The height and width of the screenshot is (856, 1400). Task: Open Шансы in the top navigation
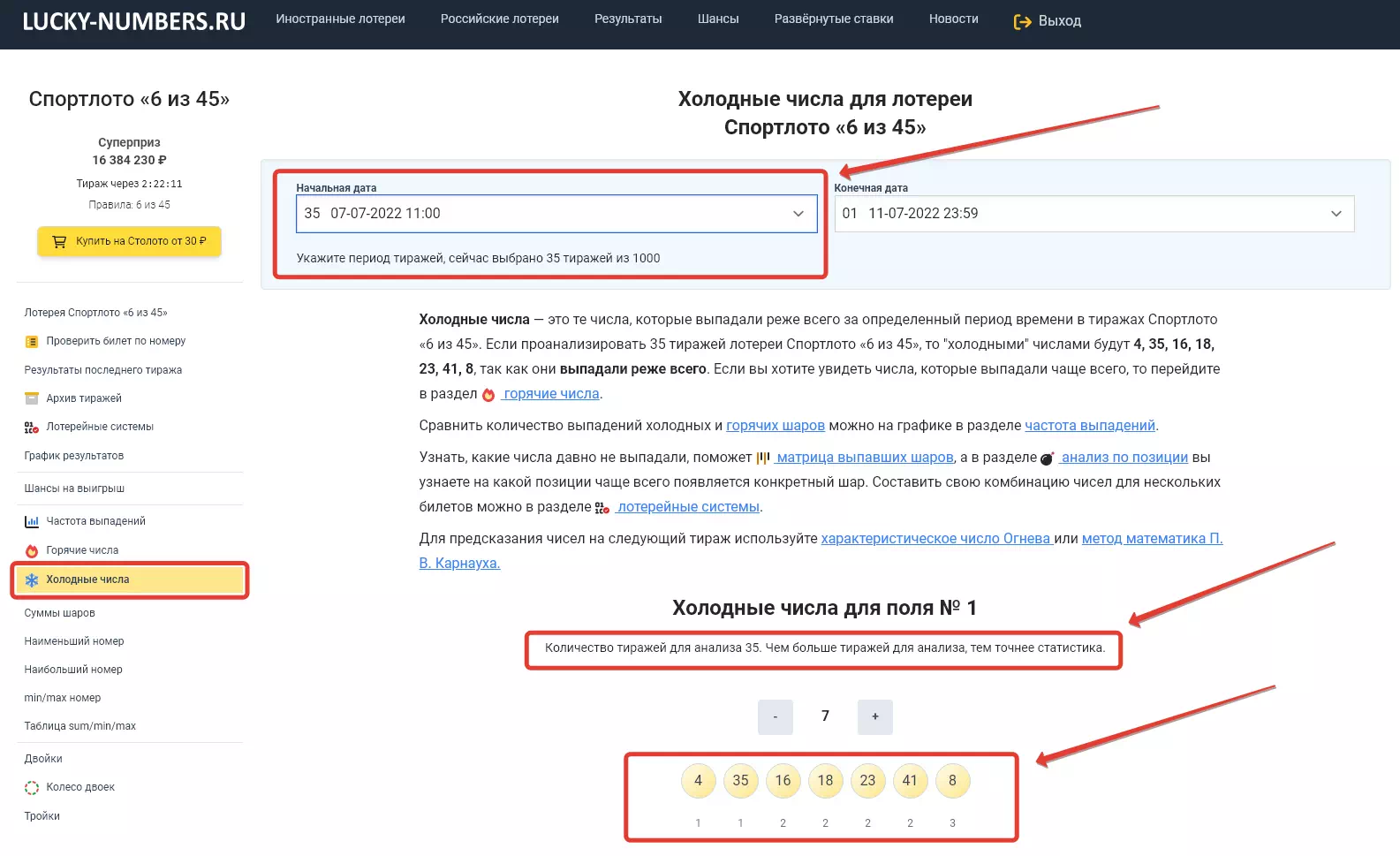tap(718, 19)
